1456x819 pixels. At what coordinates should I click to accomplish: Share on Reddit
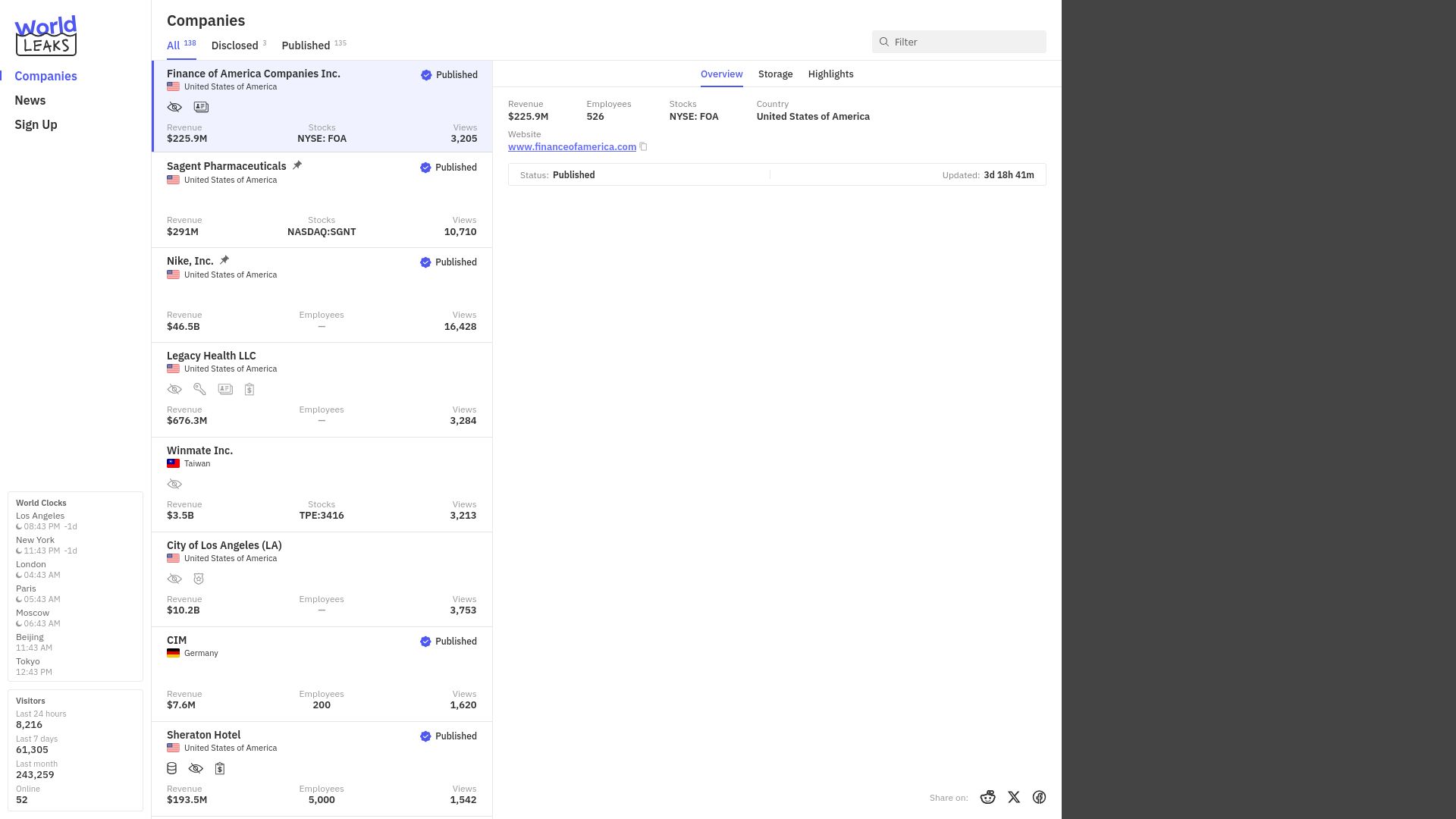tap(987, 797)
